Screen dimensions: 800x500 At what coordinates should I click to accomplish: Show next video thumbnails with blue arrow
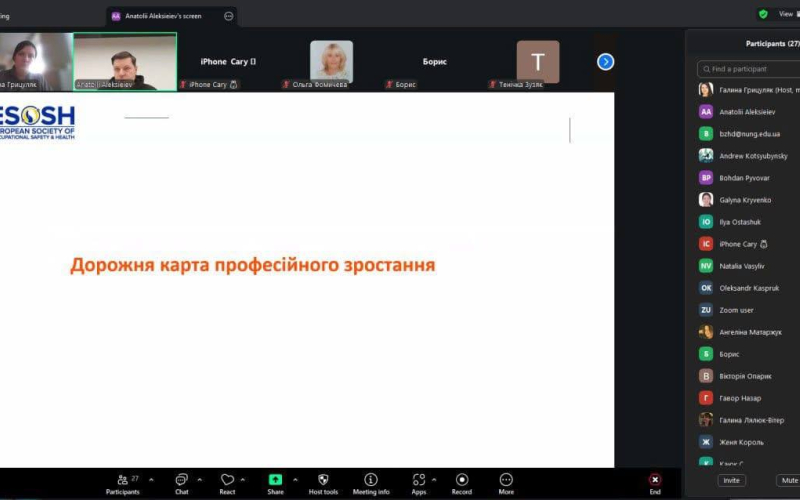(x=605, y=62)
